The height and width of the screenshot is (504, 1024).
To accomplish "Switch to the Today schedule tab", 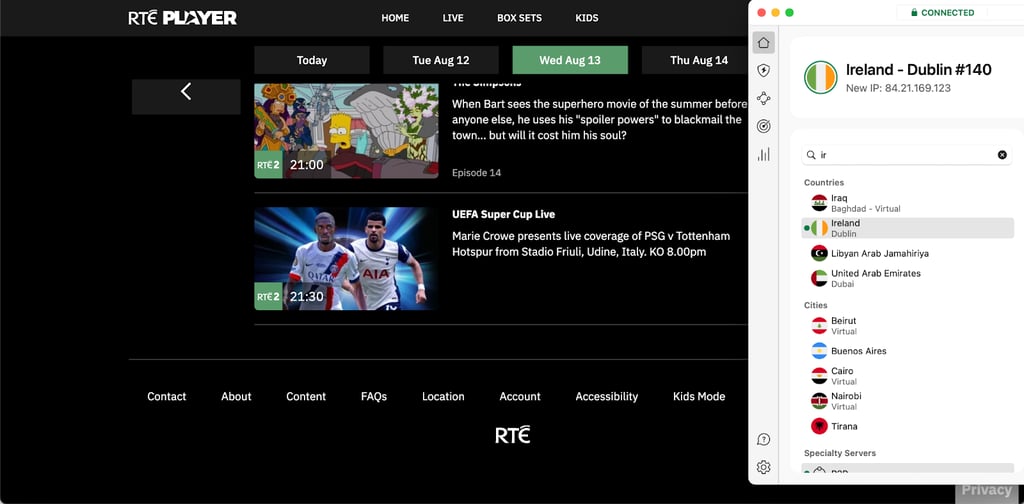I will [312, 60].
